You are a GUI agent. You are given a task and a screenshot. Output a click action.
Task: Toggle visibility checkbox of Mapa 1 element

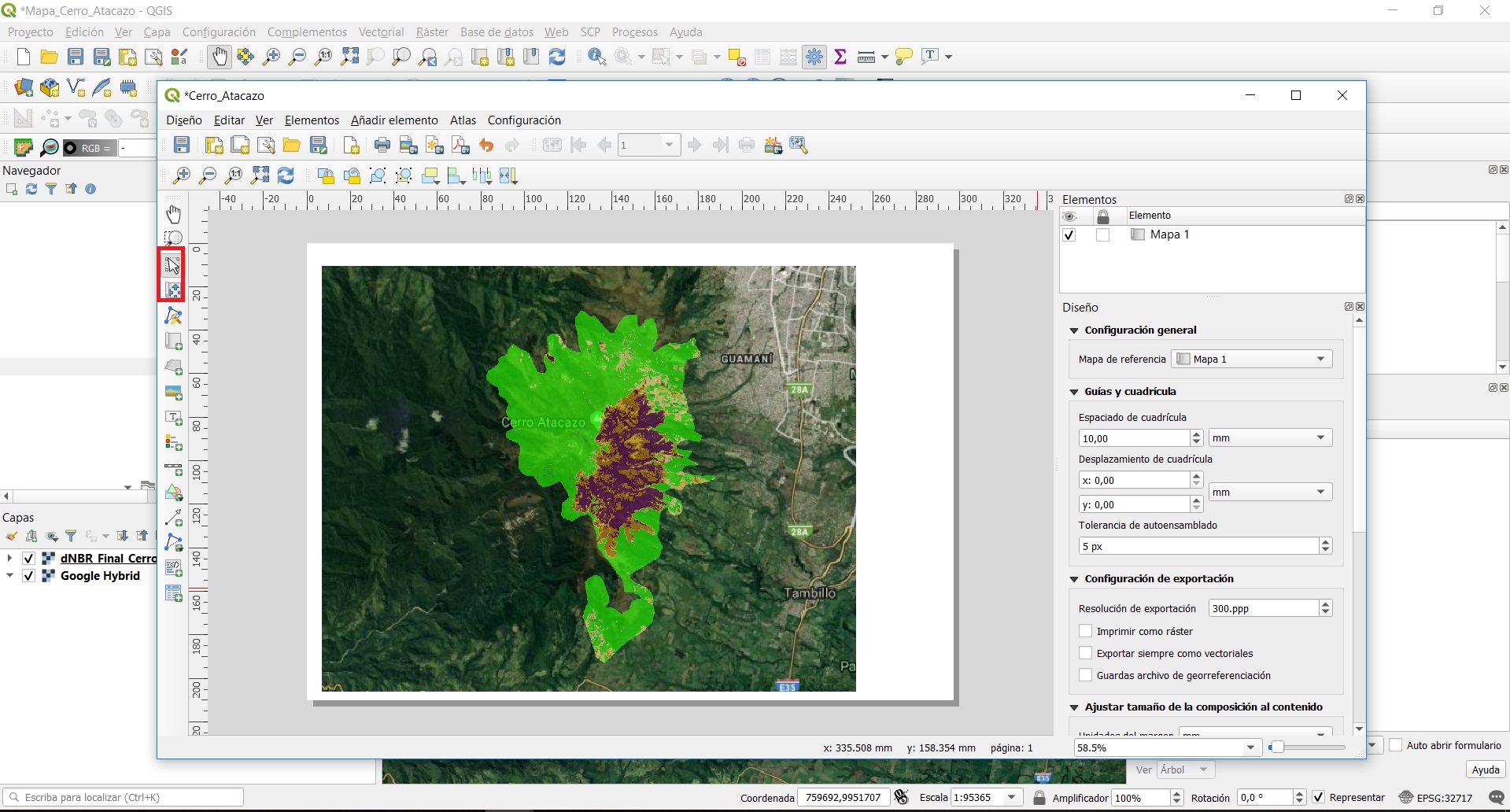click(x=1069, y=235)
